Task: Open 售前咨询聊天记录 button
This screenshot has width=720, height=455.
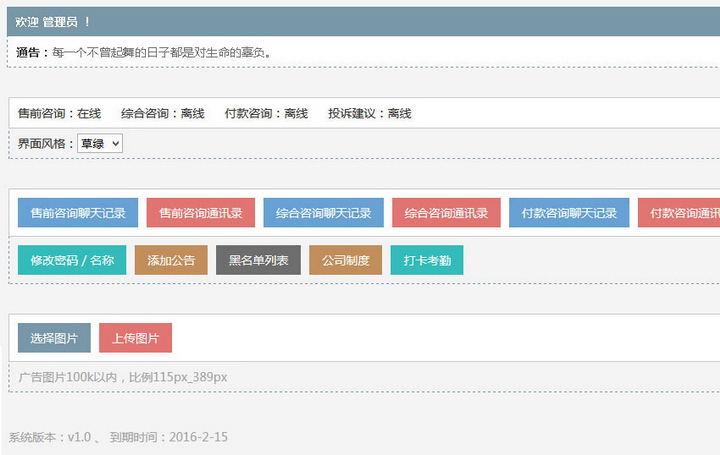Action: coord(78,213)
